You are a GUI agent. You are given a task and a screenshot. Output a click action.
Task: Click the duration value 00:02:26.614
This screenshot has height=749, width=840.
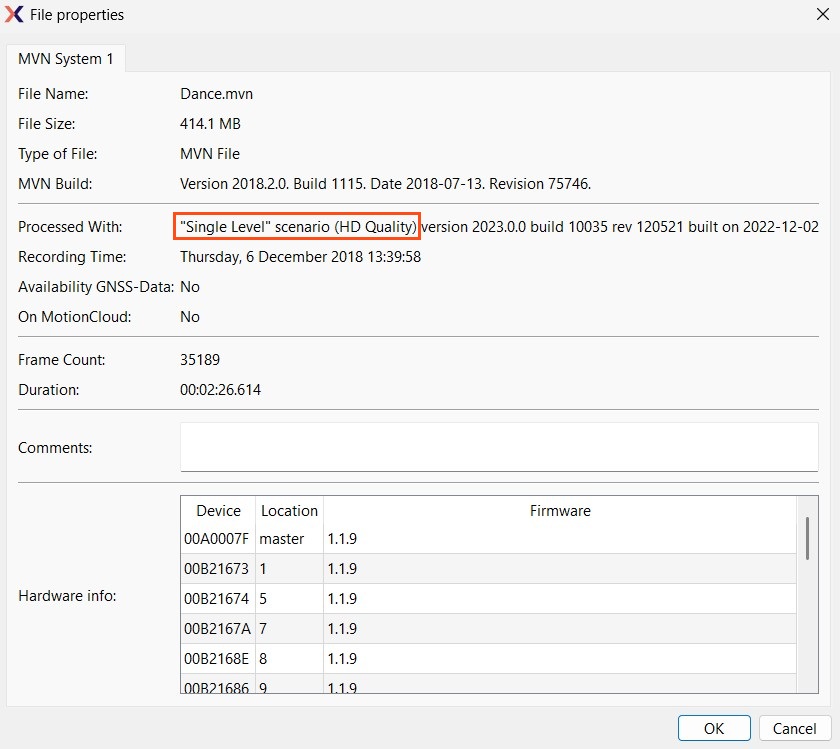[220, 390]
